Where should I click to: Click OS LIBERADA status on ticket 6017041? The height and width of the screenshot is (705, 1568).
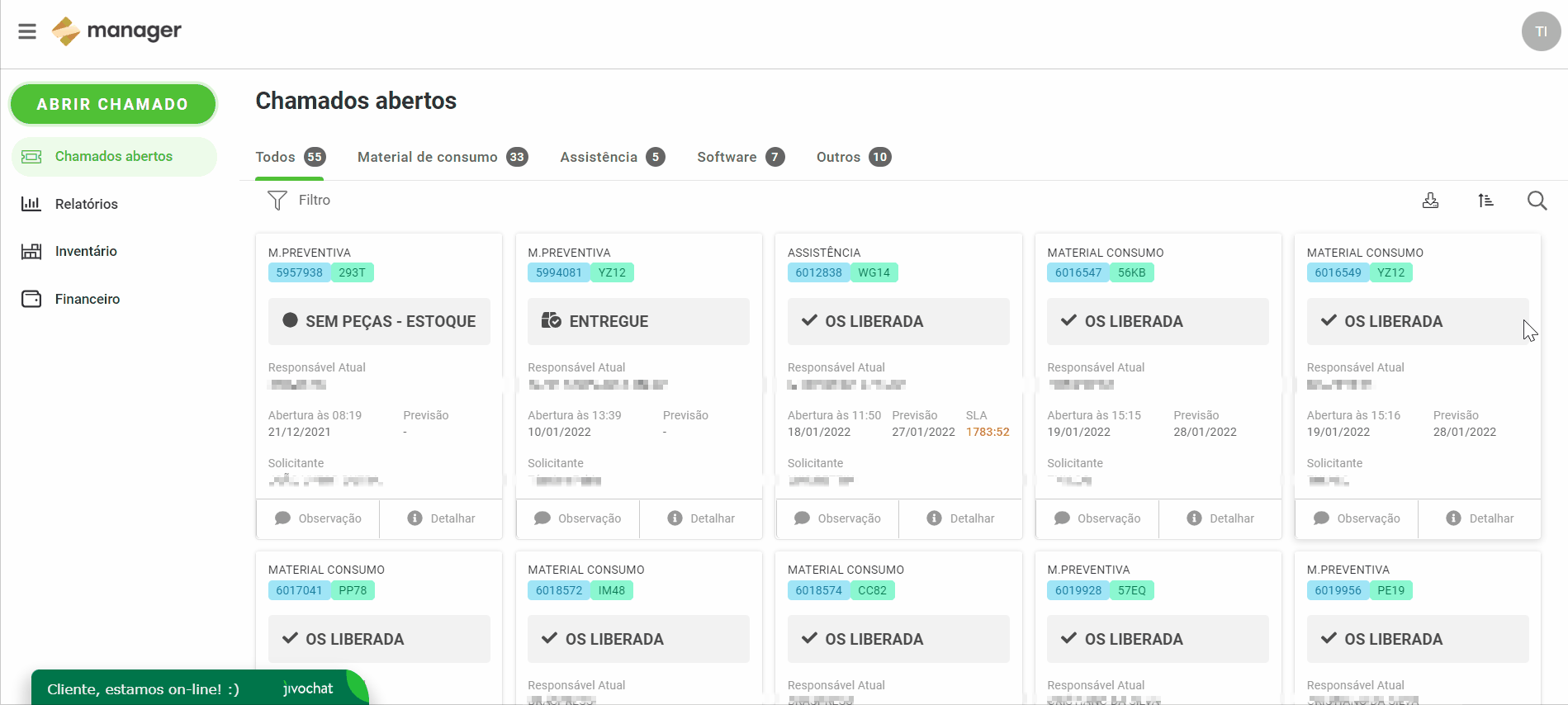(x=379, y=639)
